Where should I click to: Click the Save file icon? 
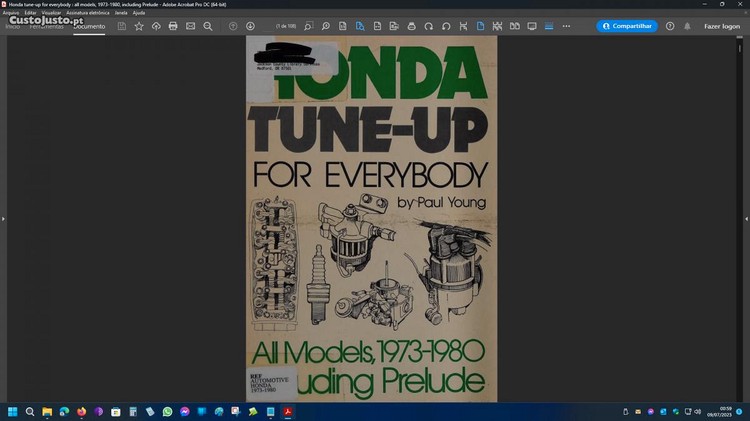coord(122,26)
